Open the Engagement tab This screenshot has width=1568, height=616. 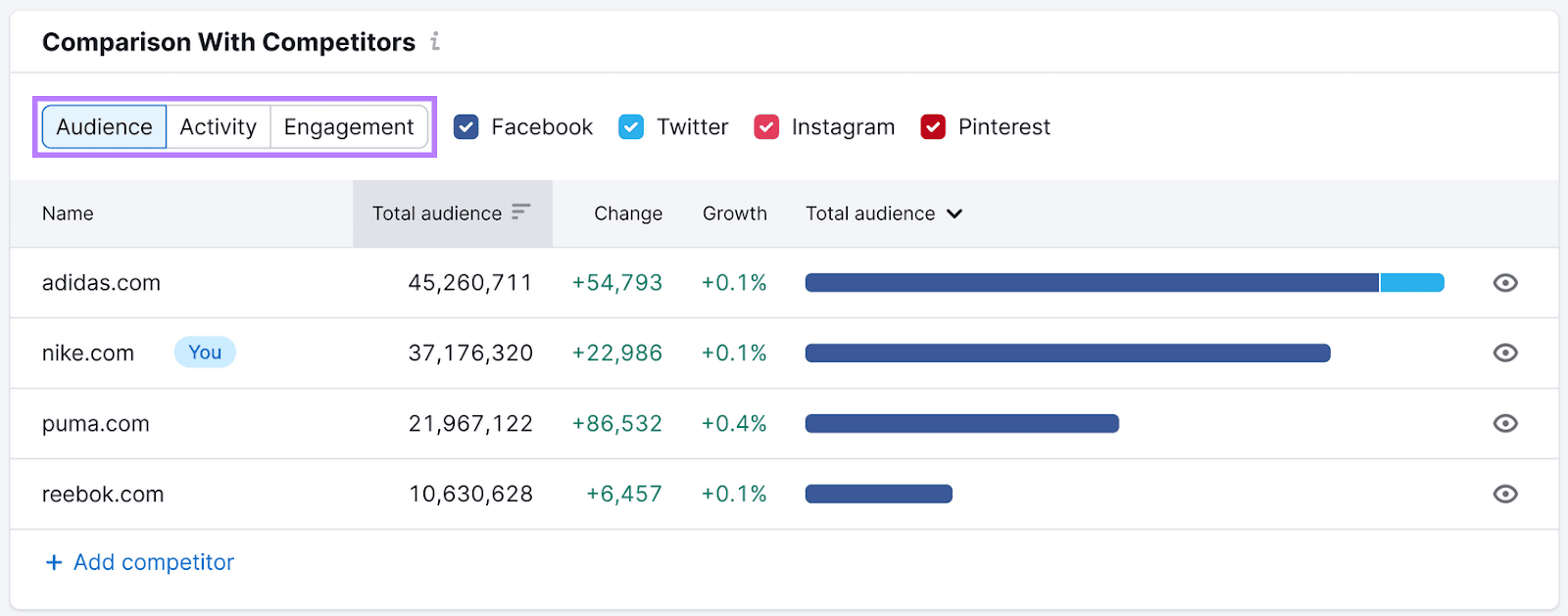[349, 127]
